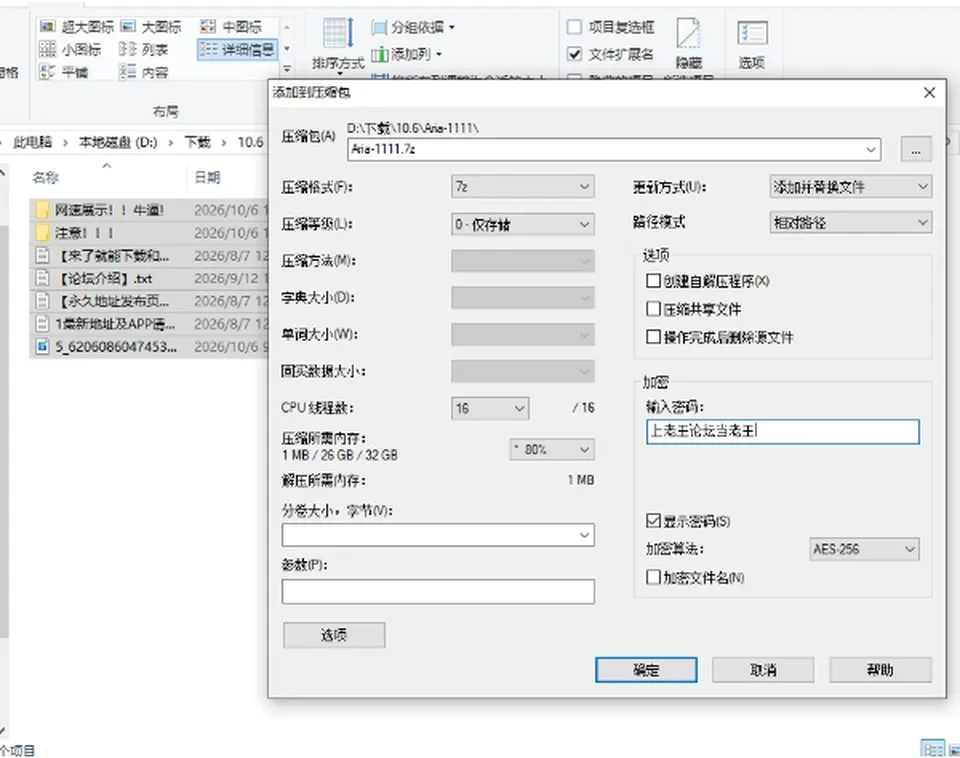Click 取消 button in archive dialog
960x758 pixels.
(x=763, y=670)
